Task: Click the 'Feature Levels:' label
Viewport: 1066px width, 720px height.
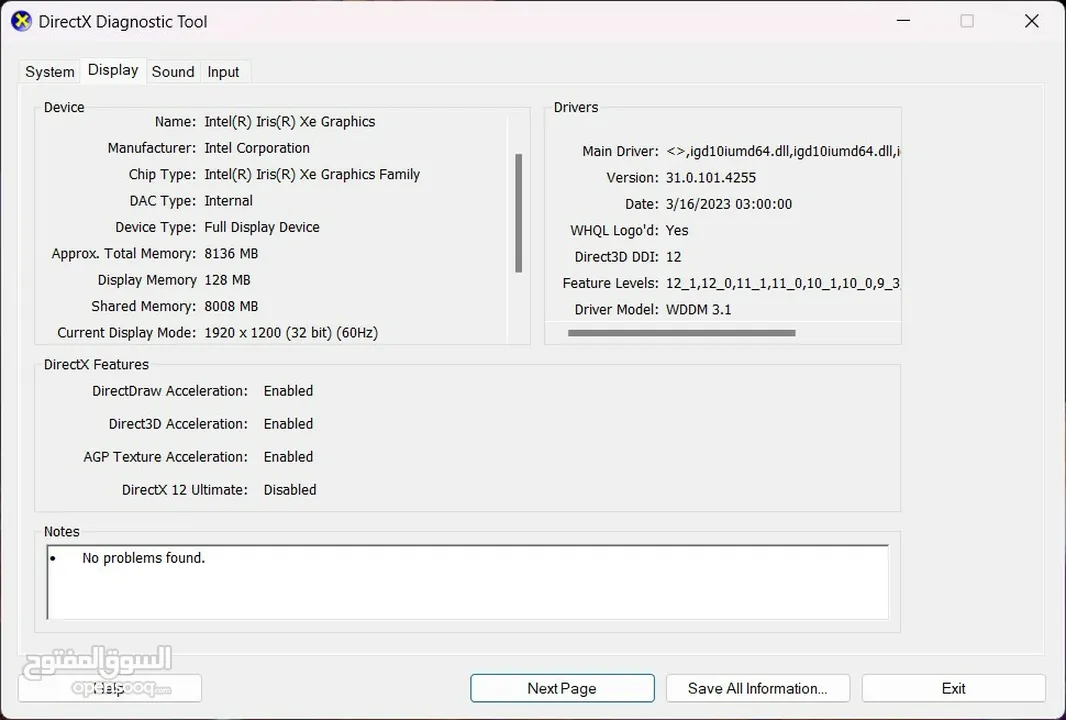Action: pyautogui.click(x=610, y=284)
